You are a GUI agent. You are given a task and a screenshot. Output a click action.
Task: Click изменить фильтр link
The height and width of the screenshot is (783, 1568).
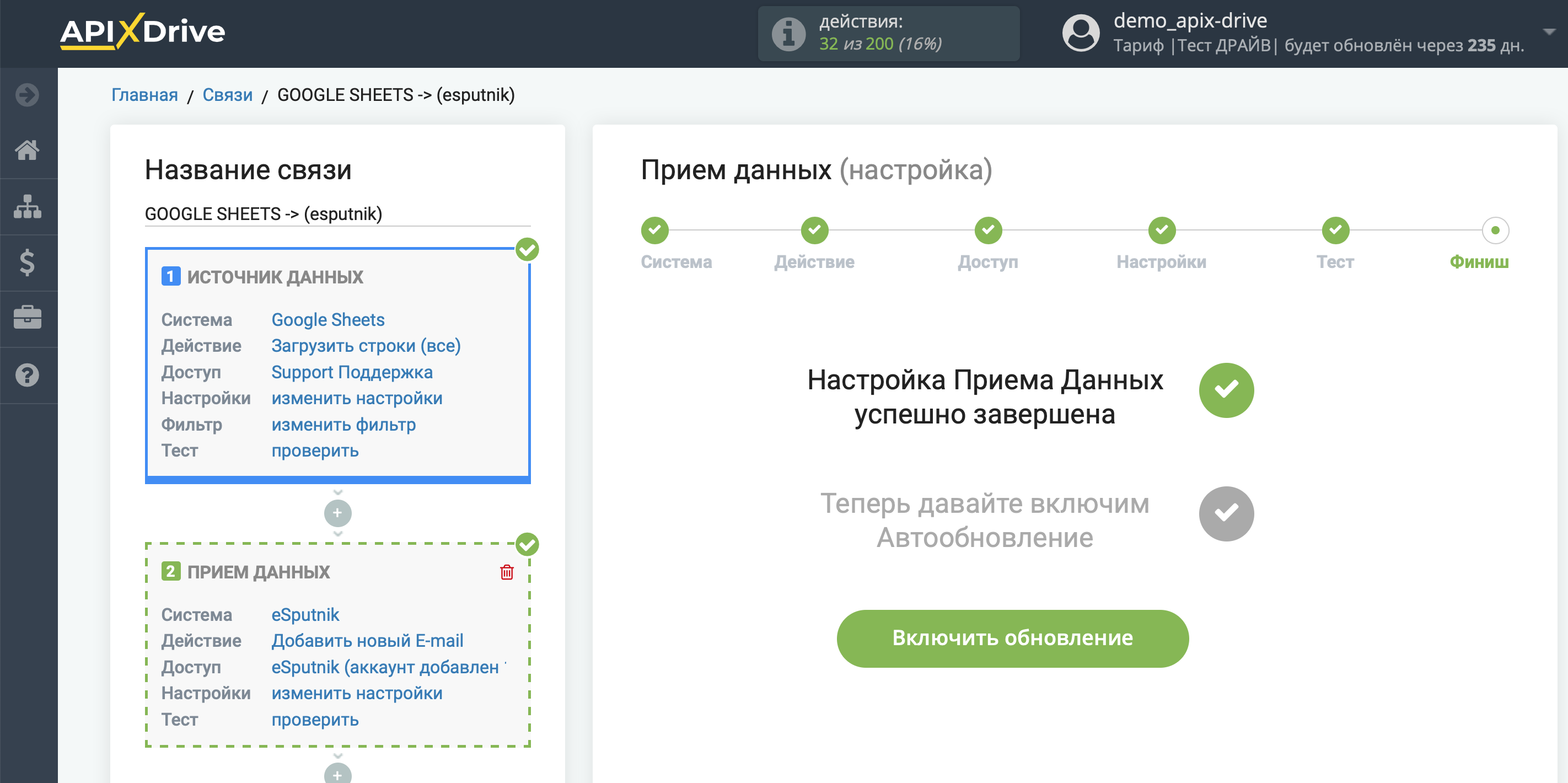343,425
